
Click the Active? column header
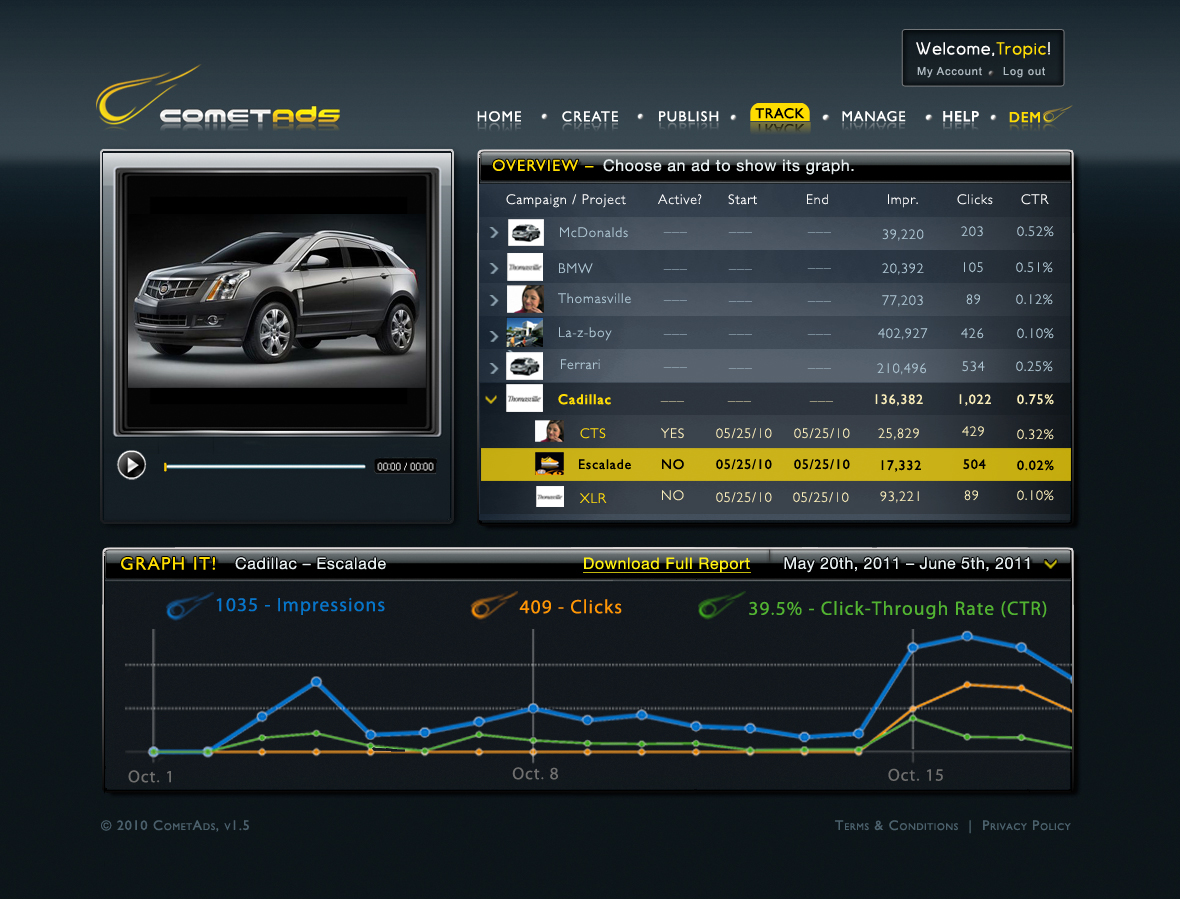(680, 199)
